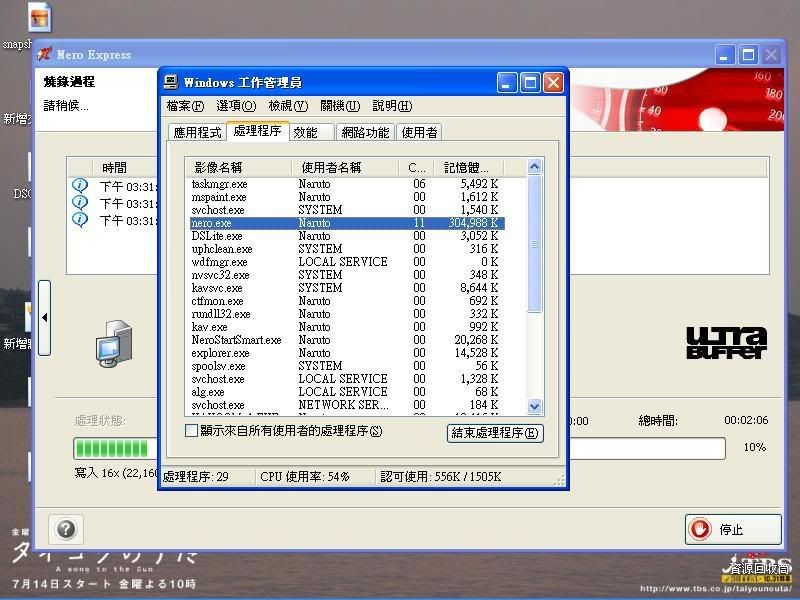Click the process list scroll down arrow
This screenshot has height=600, width=800.
point(534,407)
